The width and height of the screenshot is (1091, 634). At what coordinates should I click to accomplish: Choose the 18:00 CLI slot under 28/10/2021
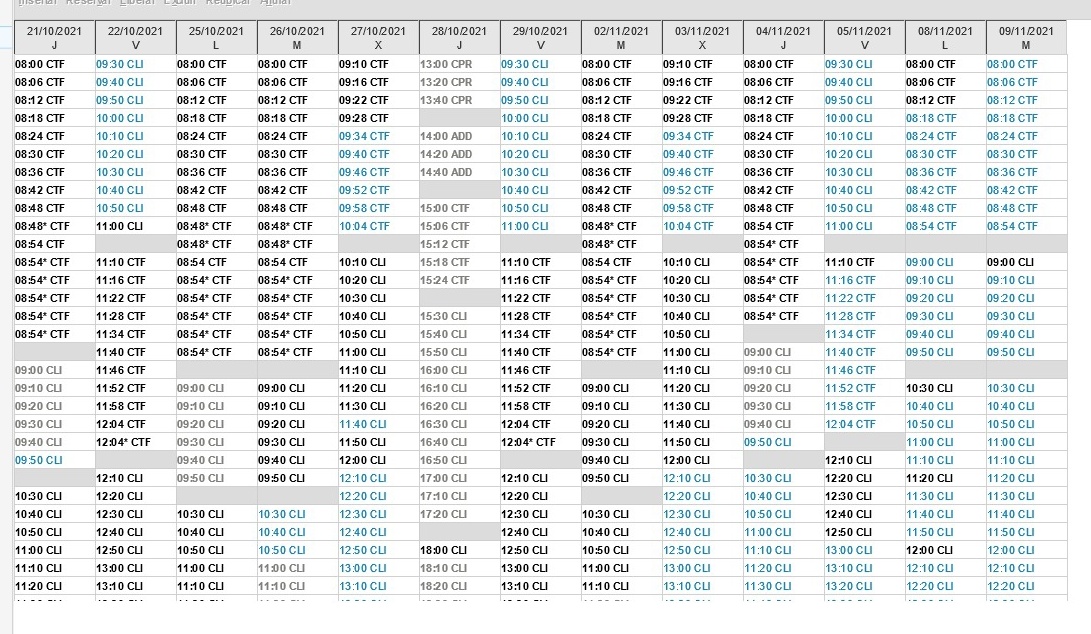pyautogui.click(x=459, y=550)
